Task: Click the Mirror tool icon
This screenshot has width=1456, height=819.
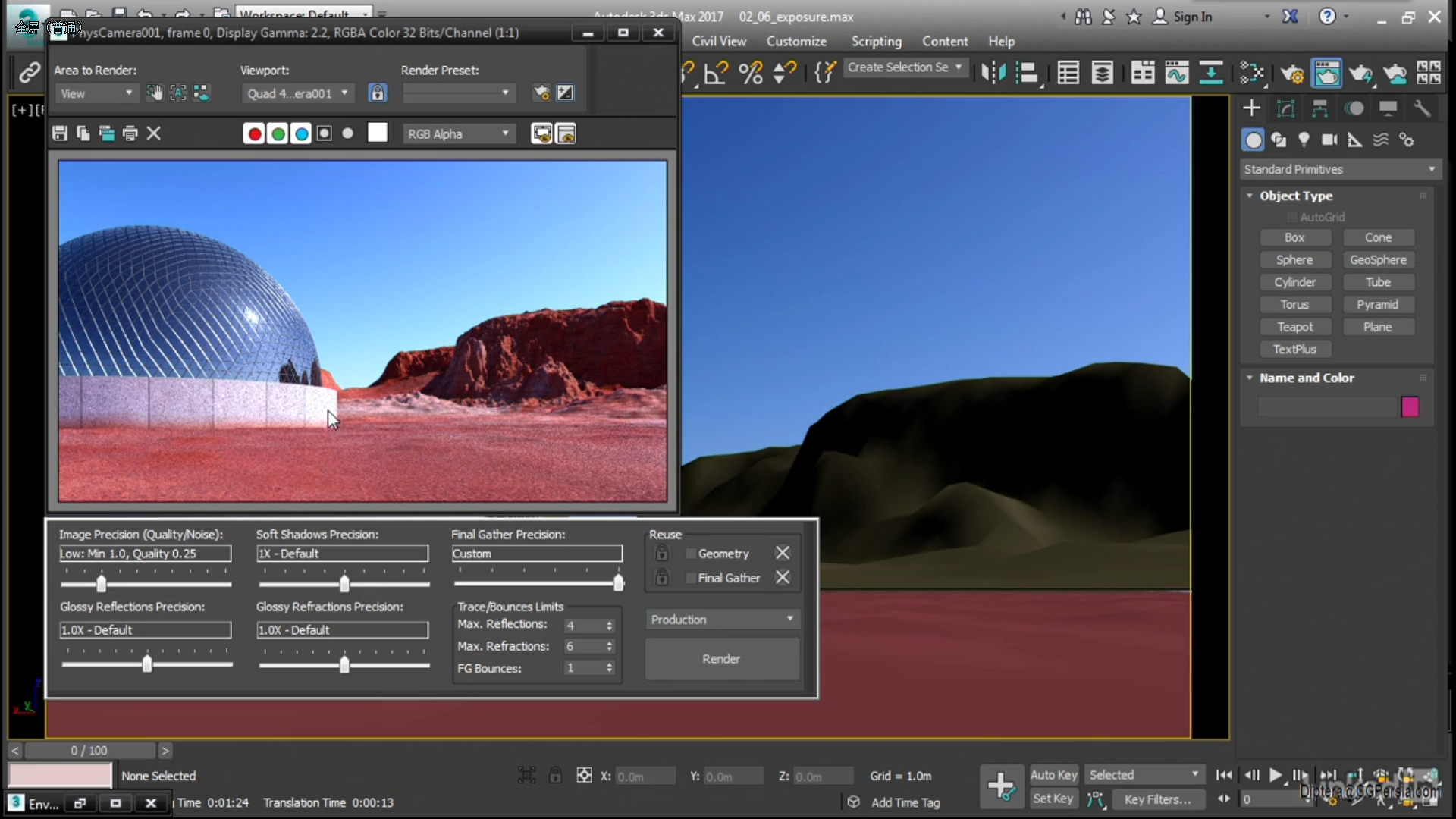Action: click(993, 73)
